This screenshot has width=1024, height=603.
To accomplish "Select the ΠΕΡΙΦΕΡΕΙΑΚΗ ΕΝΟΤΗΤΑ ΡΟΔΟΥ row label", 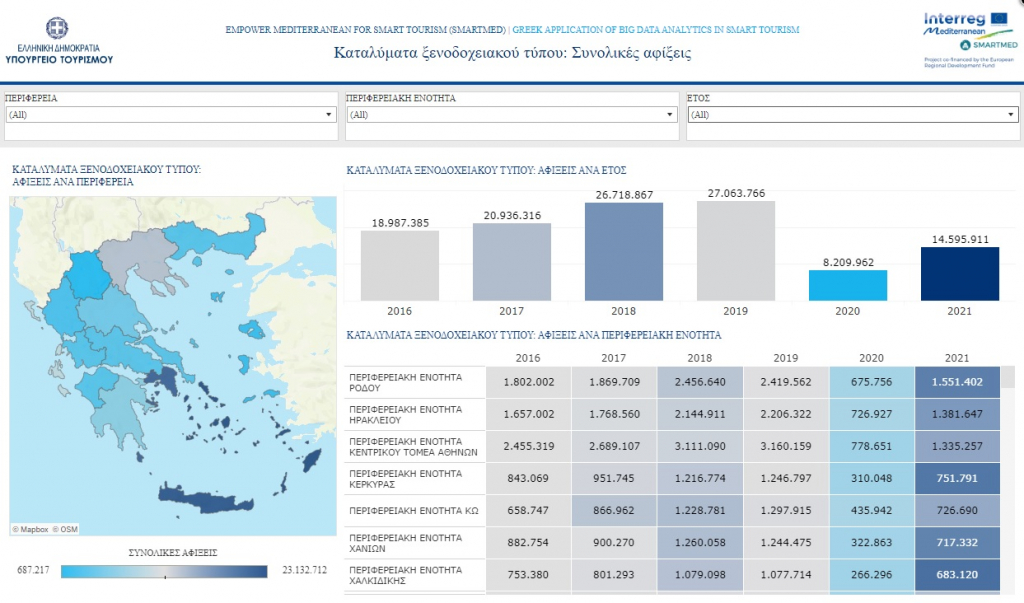I will (x=414, y=382).
